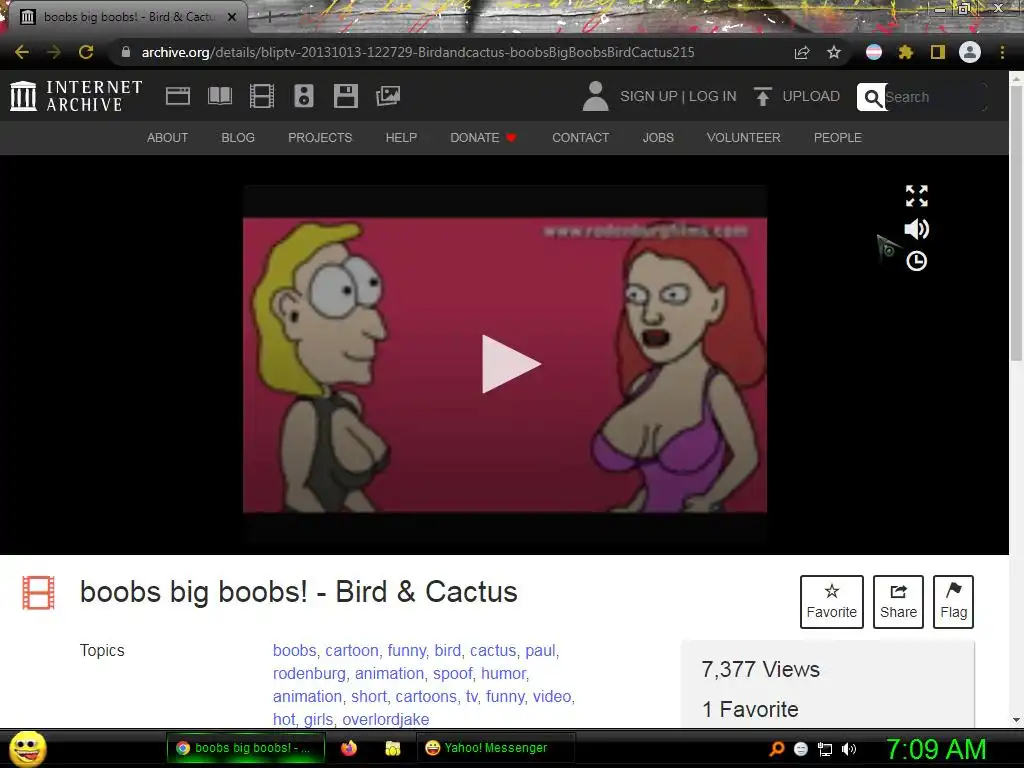This screenshot has height=768, width=1024.
Task: Click the page vertical scrollbar thumb
Action: (x=1016, y=223)
